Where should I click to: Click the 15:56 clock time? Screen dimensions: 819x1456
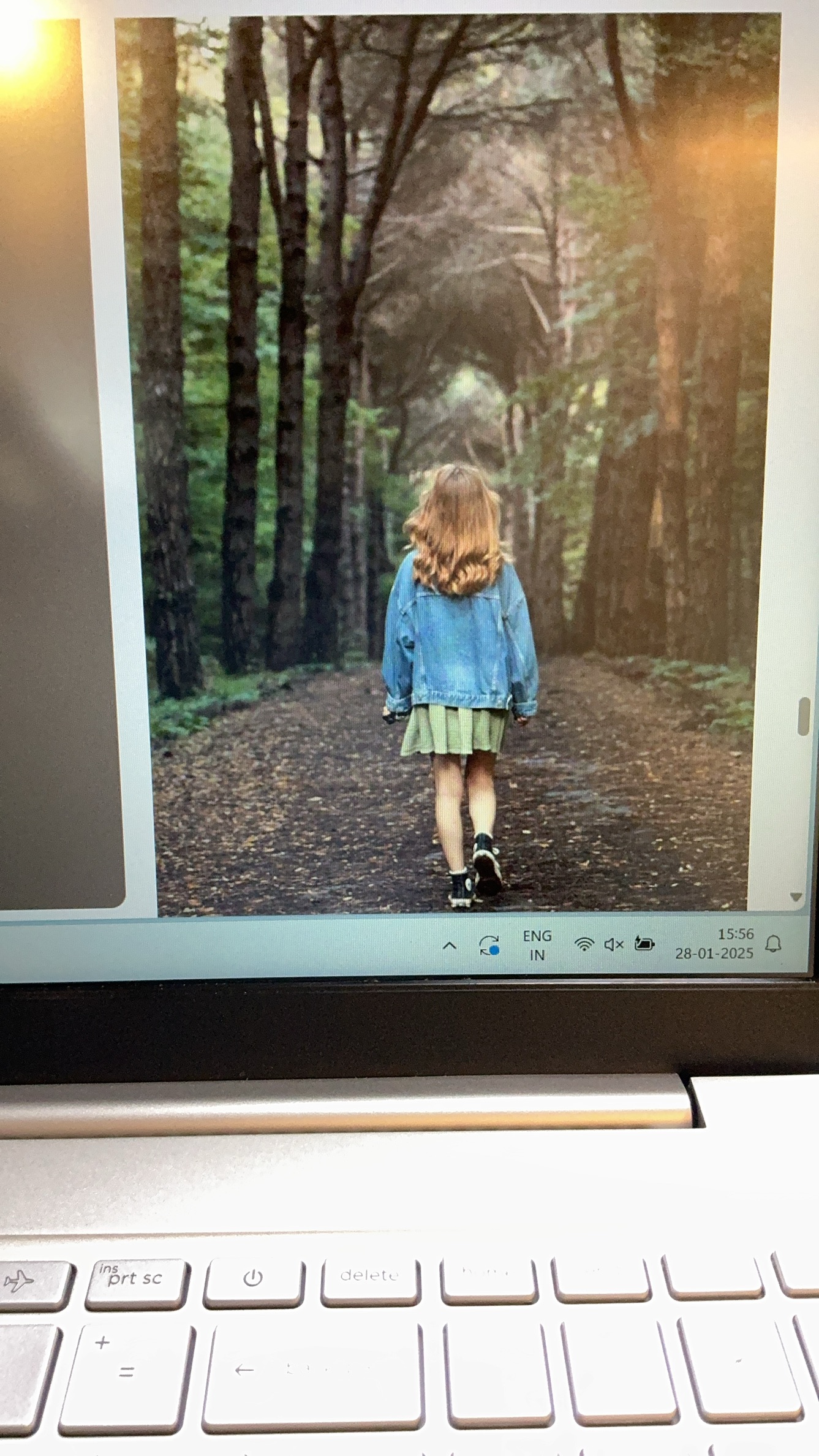735,934
